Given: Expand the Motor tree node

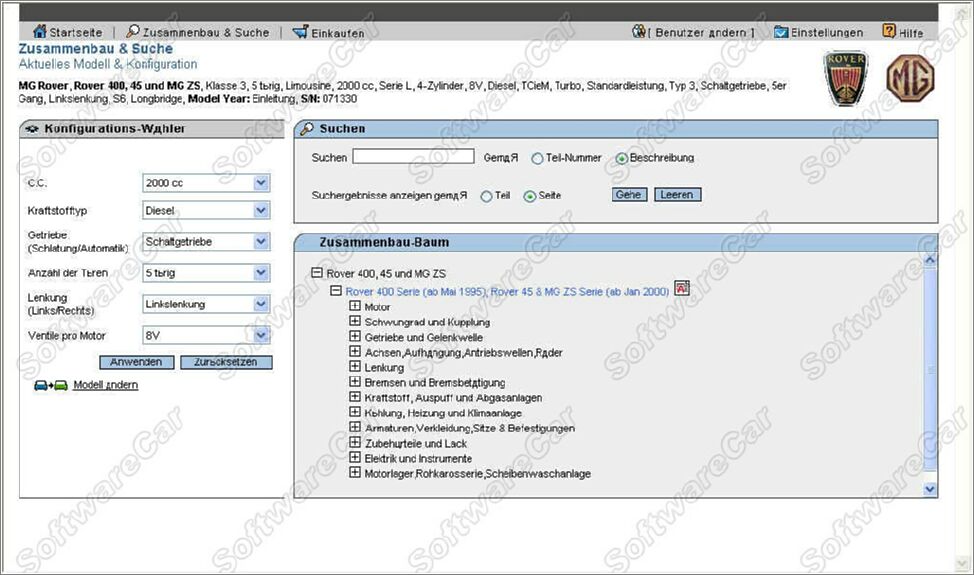Looking at the screenshot, I should point(354,306).
